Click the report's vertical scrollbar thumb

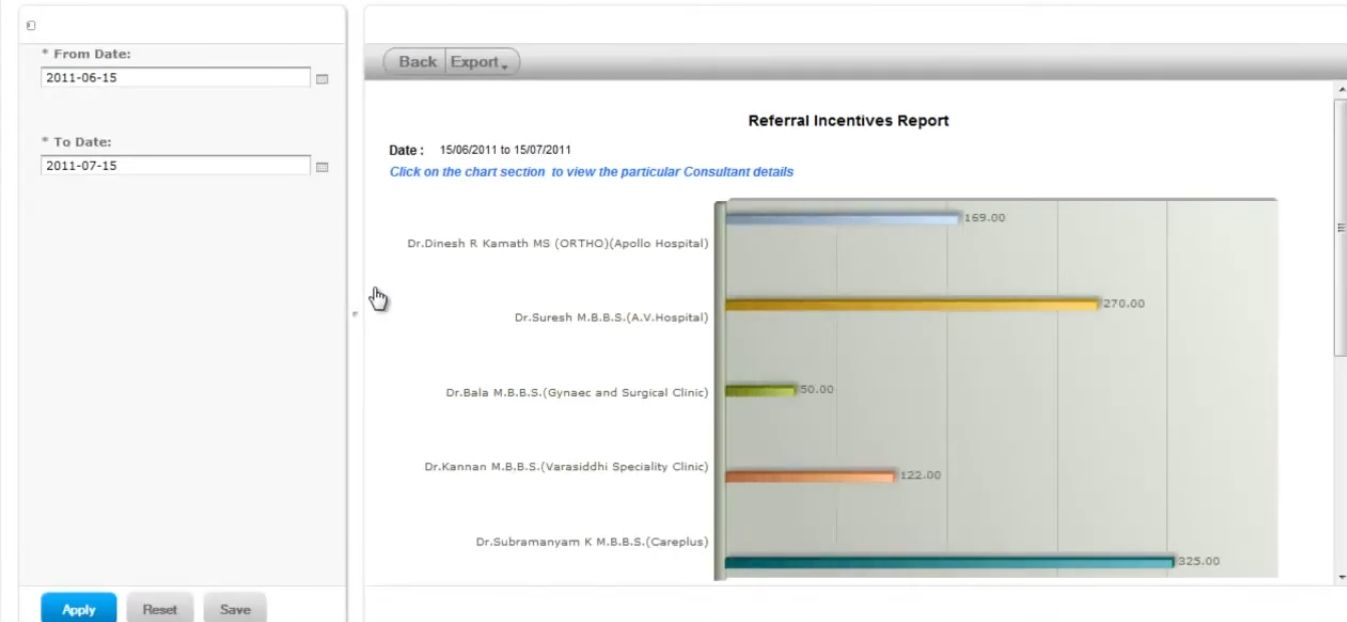[x=1341, y=226]
